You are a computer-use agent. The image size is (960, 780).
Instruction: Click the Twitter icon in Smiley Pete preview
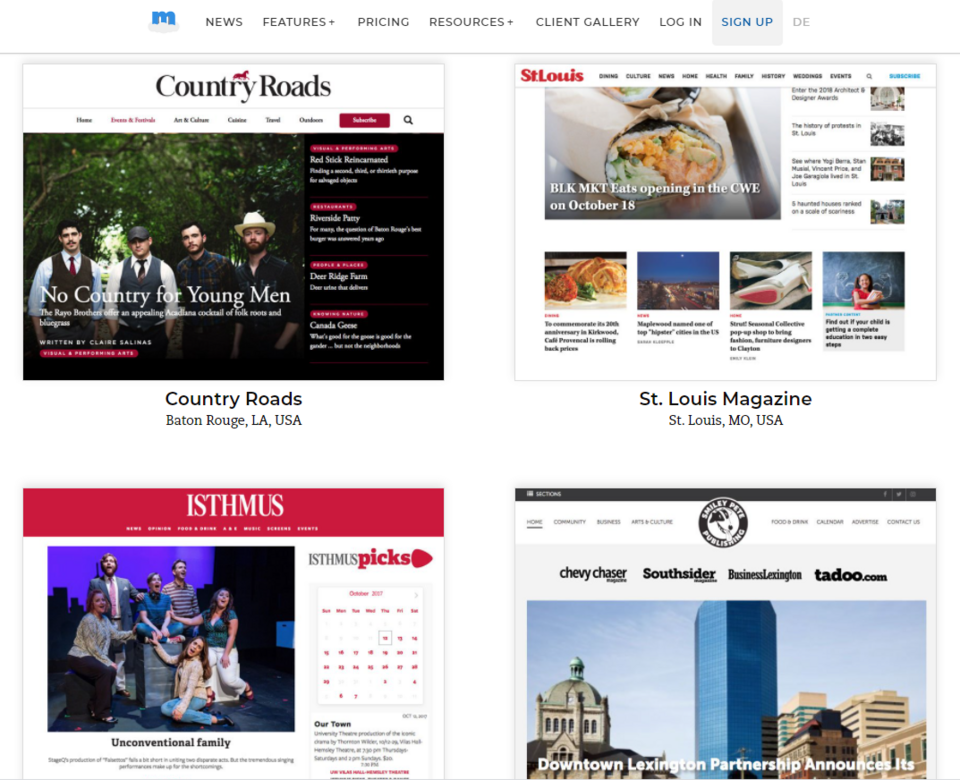[x=899, y=494]
